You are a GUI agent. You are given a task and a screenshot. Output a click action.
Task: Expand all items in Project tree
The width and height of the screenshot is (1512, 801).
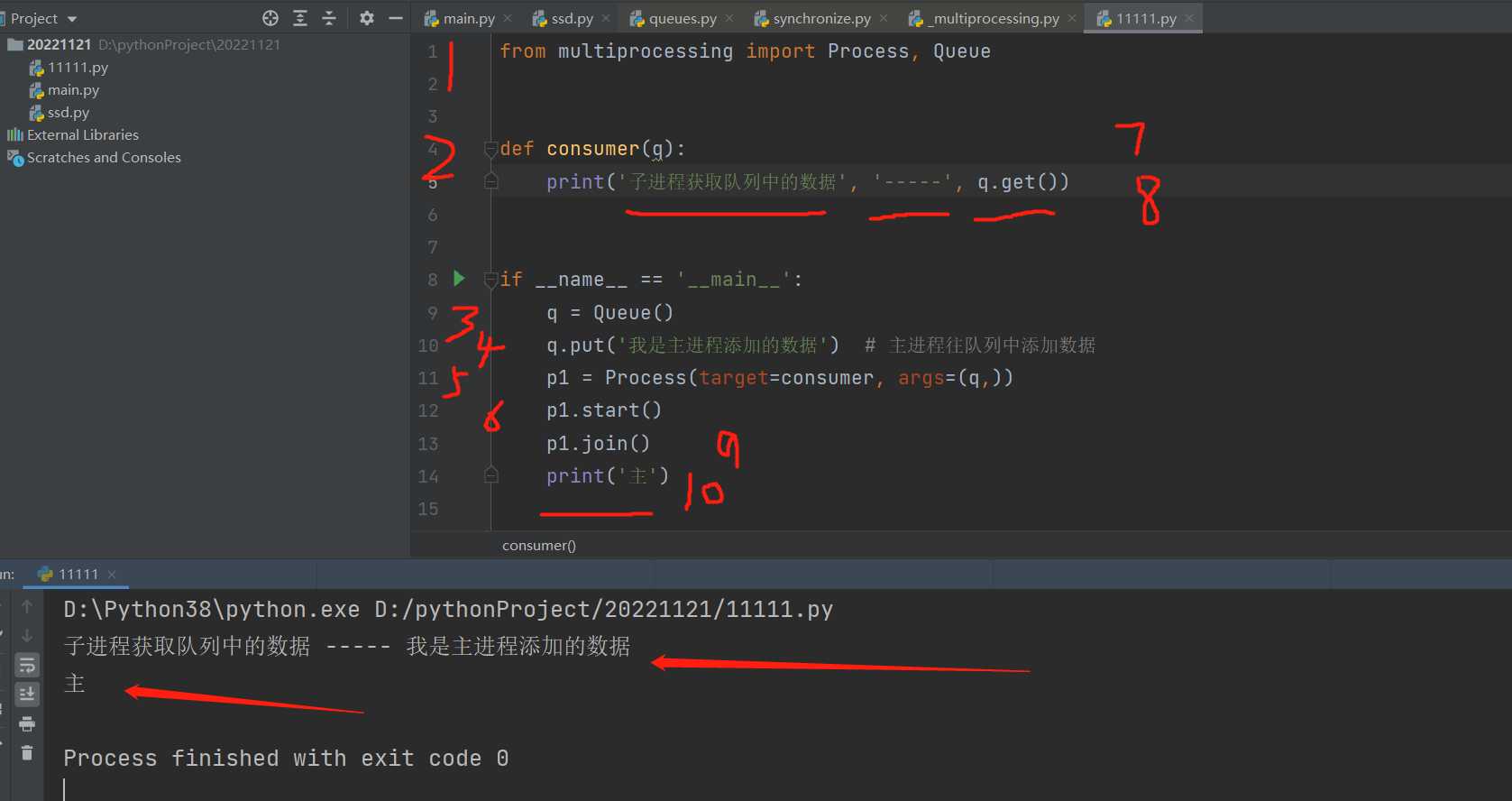[x=300, y=18]
